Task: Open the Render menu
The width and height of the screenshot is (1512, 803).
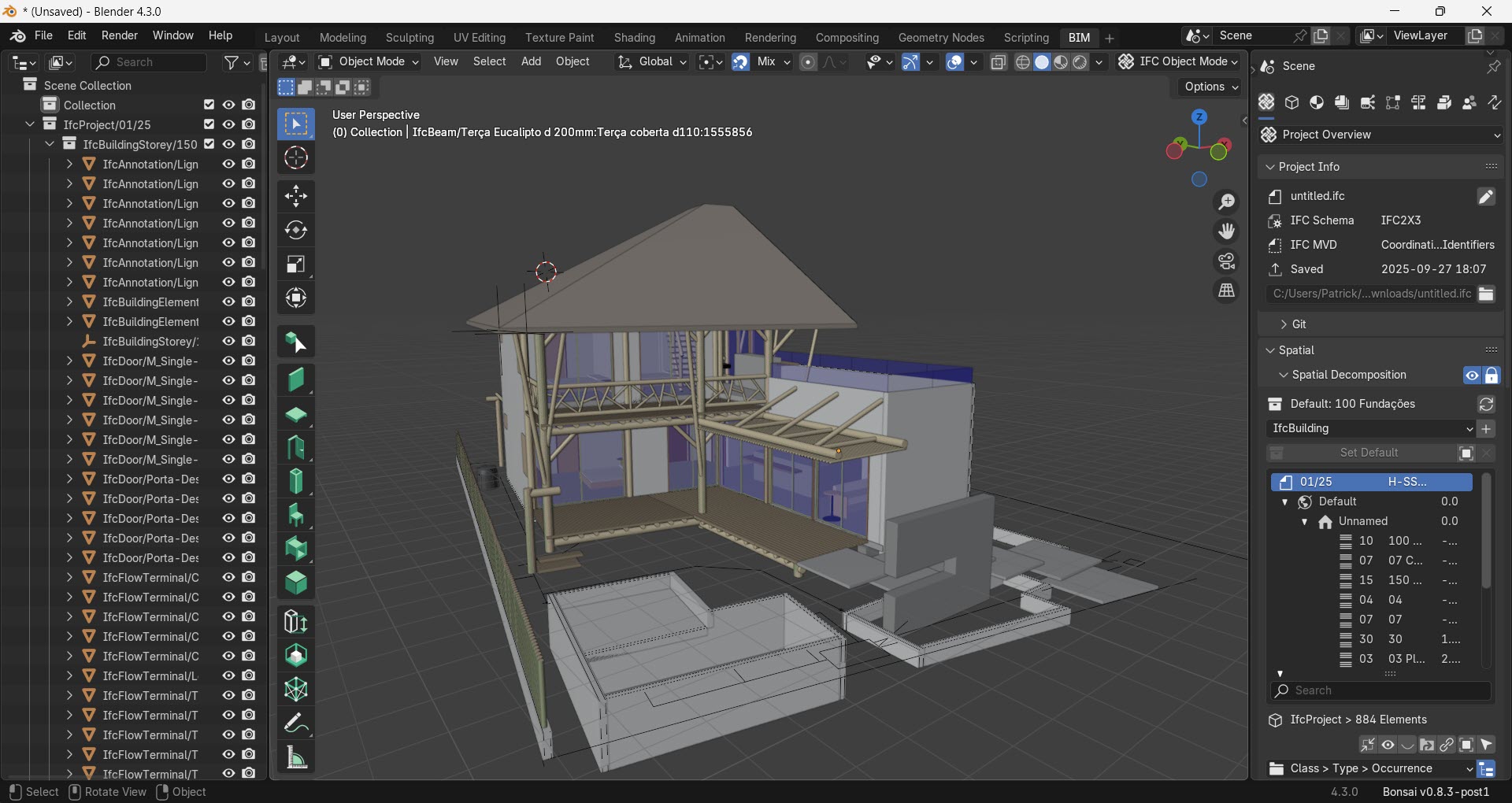Action: point(120,36)
